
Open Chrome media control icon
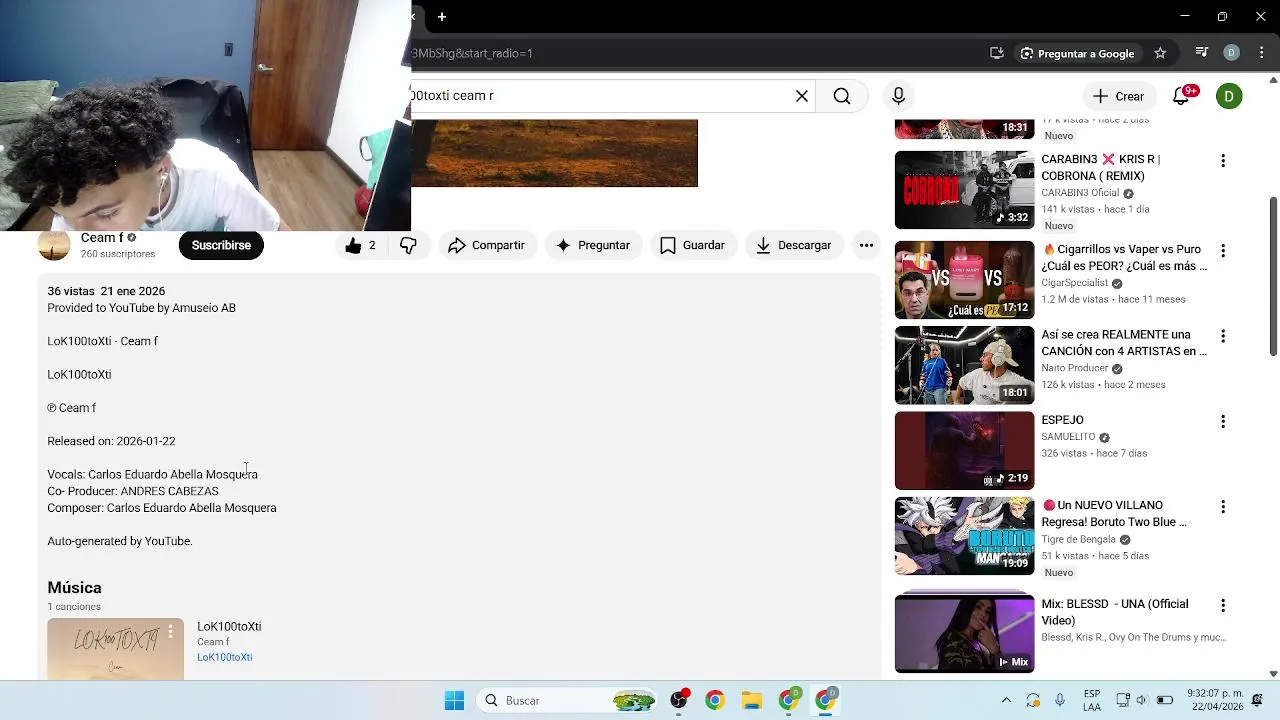[x=1202, y=53]
